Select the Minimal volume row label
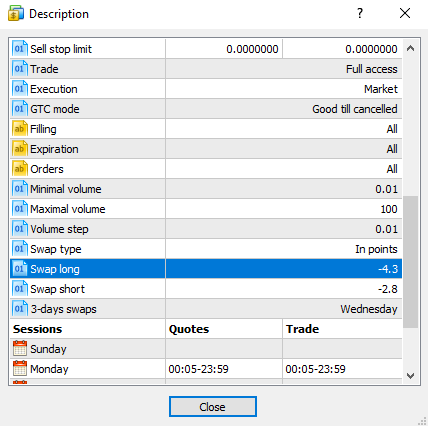 coord(66,189)
